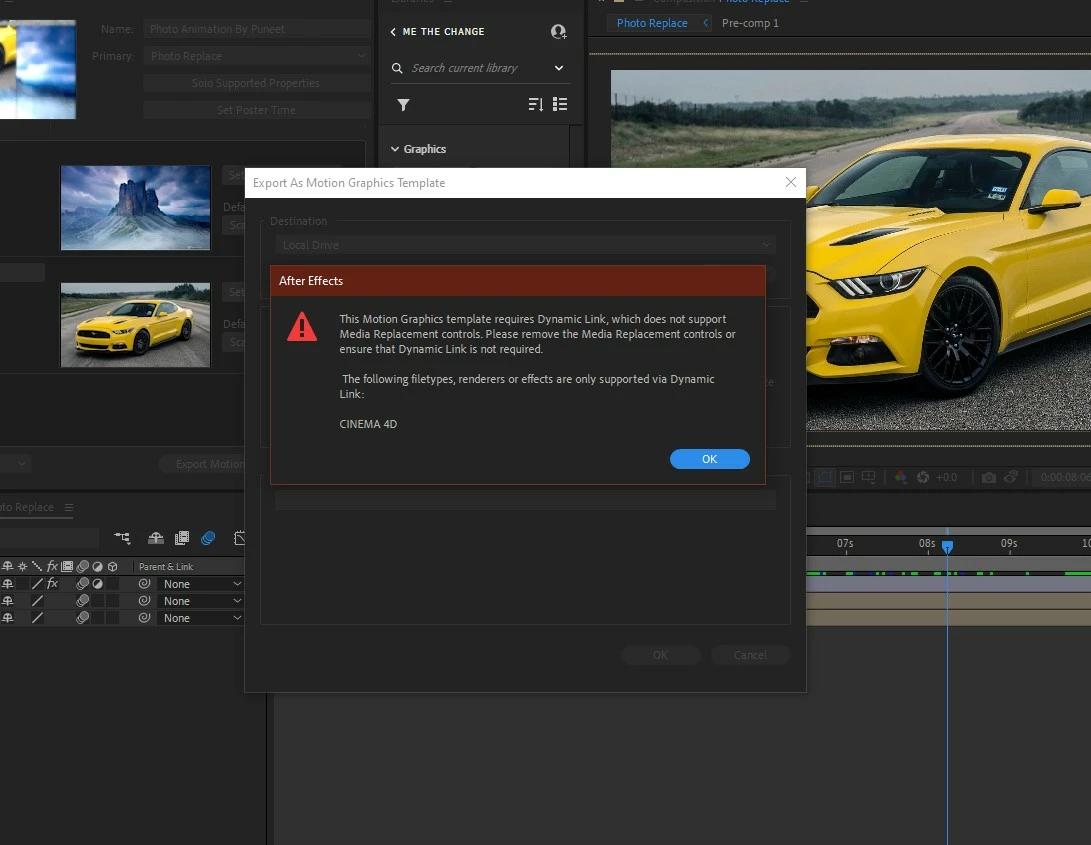The width and height of the screenshot is (1091, 845).
Task: Switch to the Pre-comp 1 viewer tab
Action: click(x=750, y=23)
